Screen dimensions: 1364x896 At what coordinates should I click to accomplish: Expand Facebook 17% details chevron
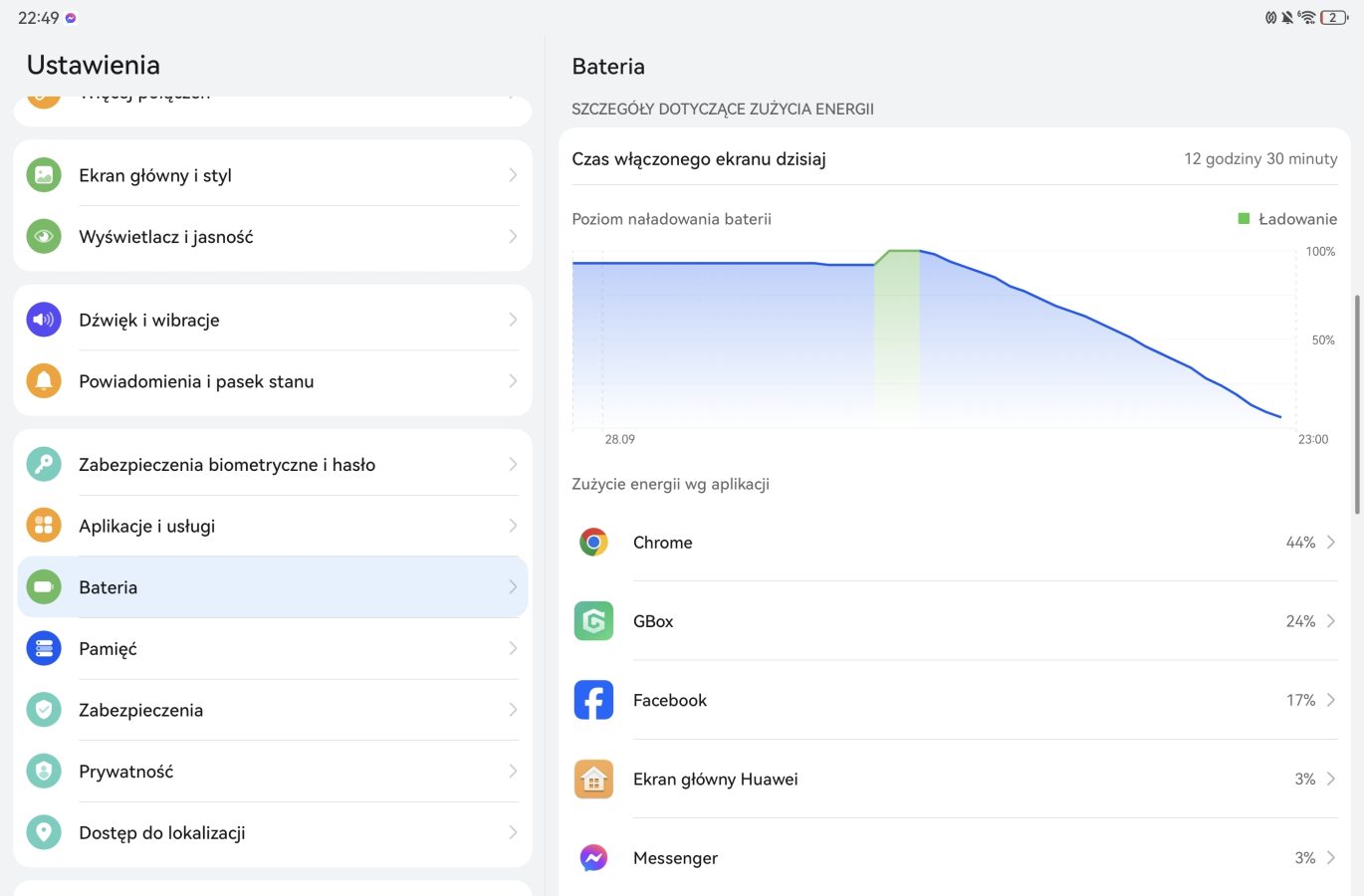1331,700
